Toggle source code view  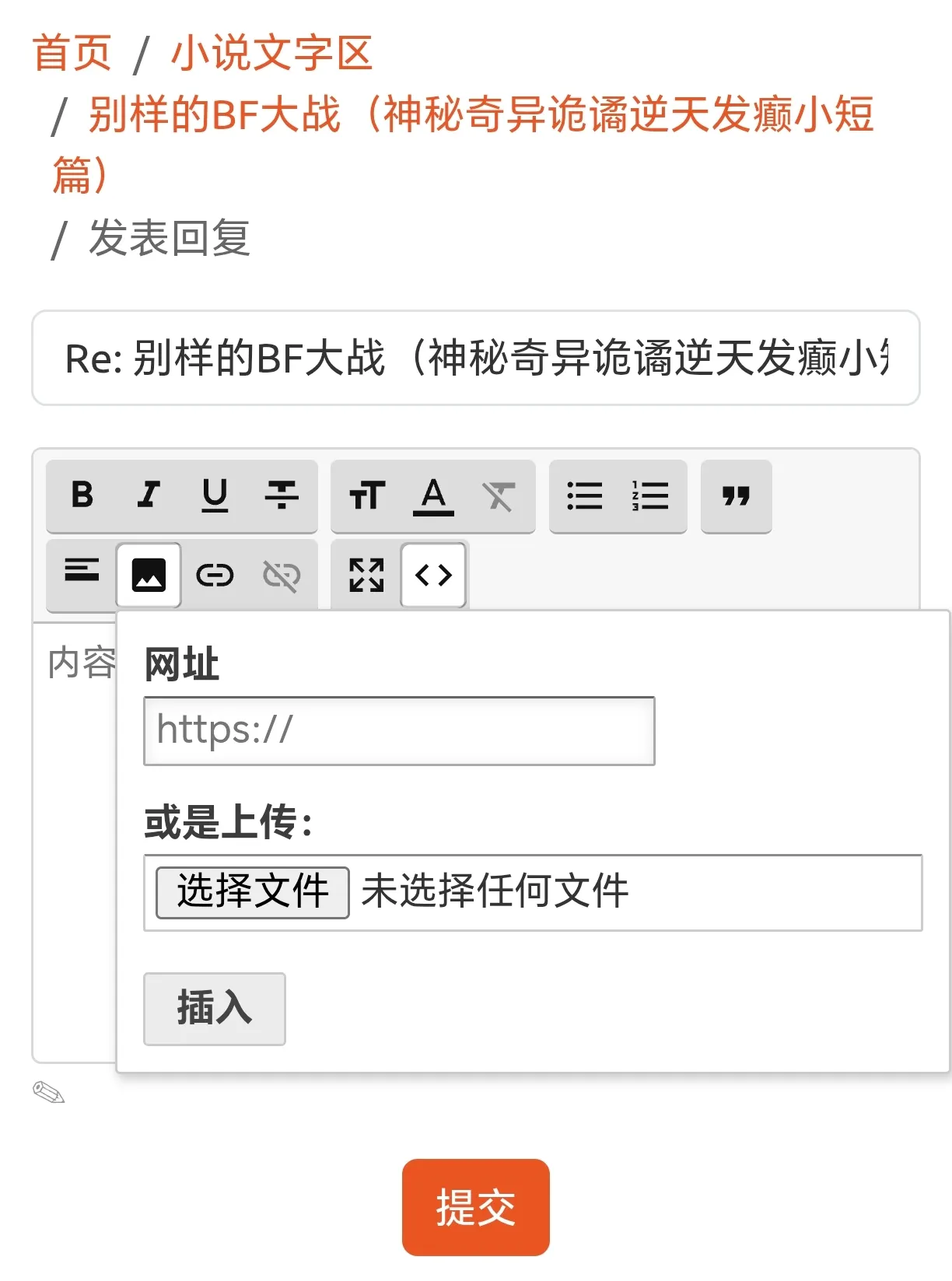coord(433,575)
